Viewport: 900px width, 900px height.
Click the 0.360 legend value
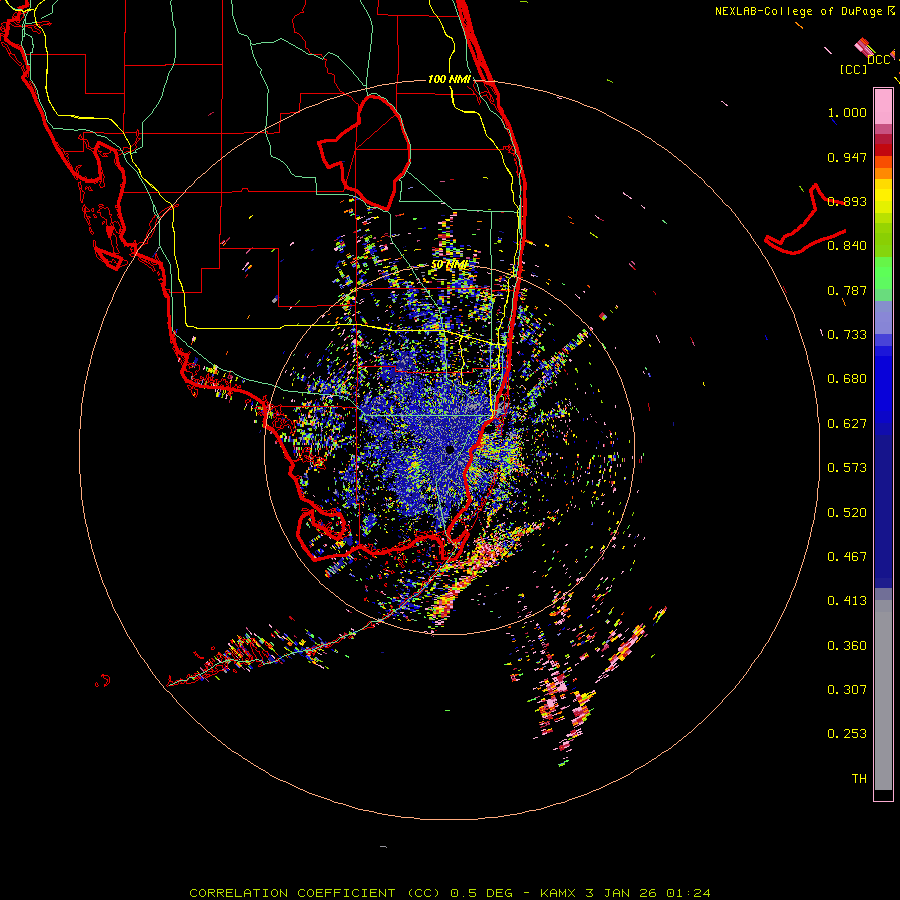(x=847, y=646)
